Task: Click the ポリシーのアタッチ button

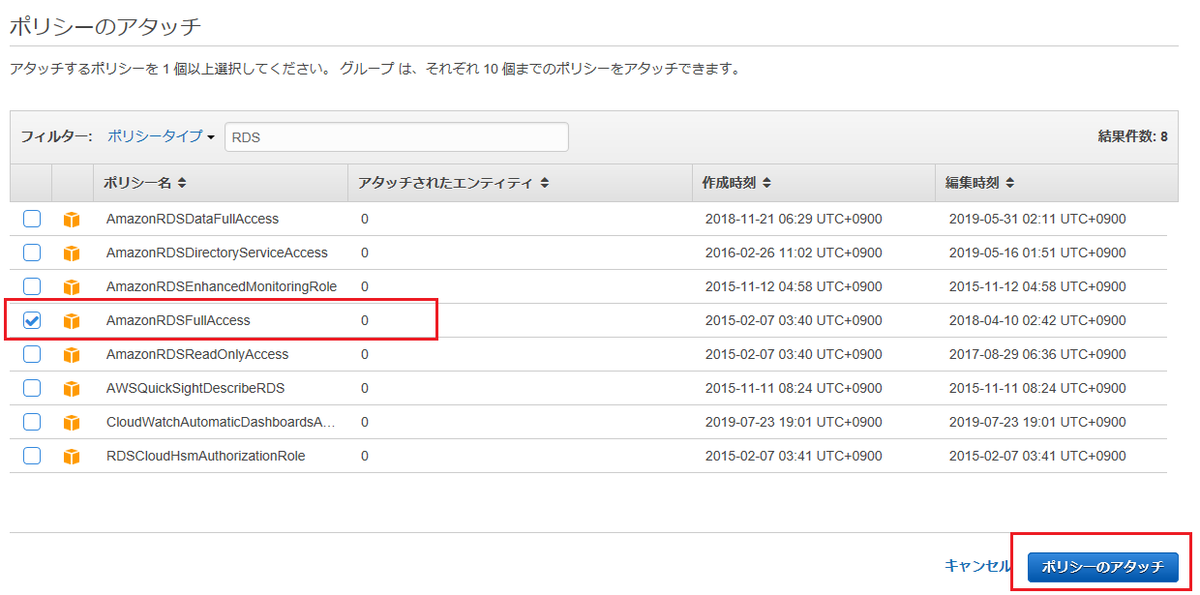Action: coord(1103,567)
